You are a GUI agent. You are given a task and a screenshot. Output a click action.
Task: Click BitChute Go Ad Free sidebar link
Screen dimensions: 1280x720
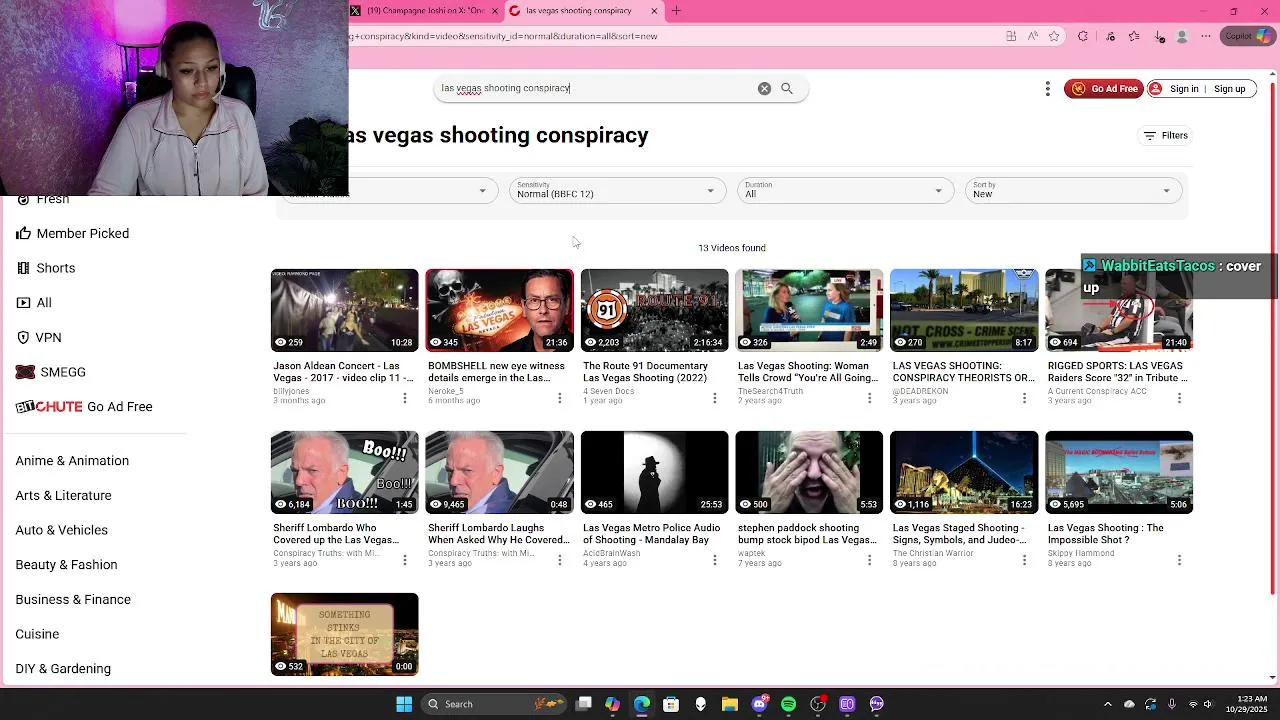click(x=84, y=407)
